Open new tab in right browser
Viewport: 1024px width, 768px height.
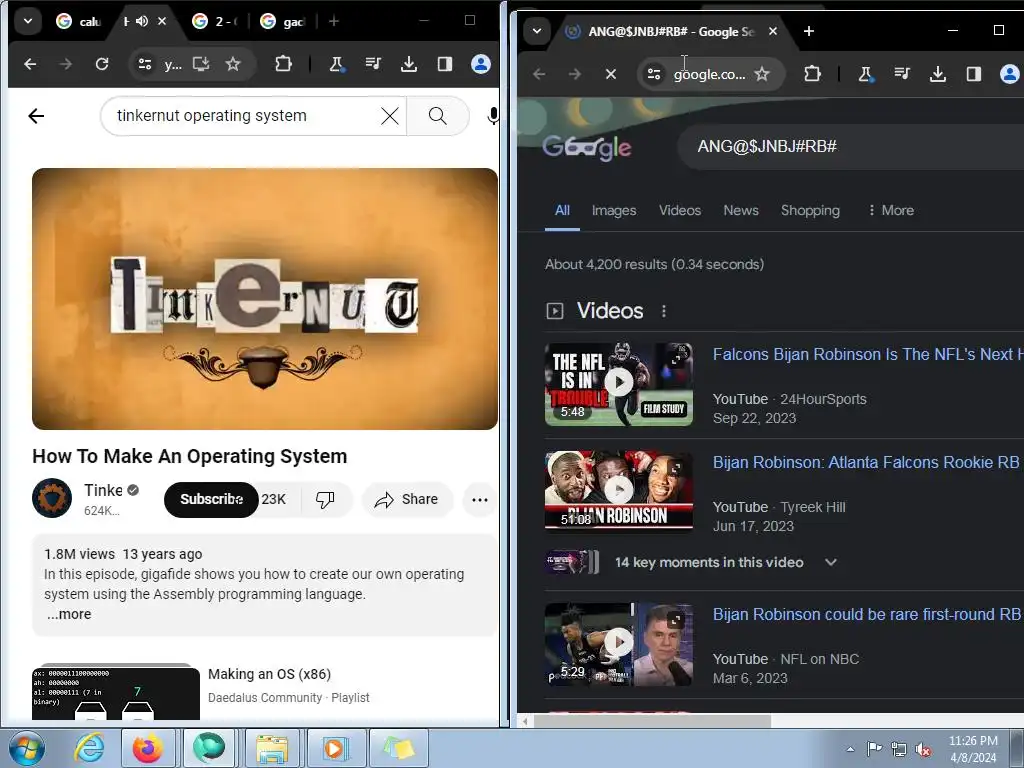[x=809, y=31]
